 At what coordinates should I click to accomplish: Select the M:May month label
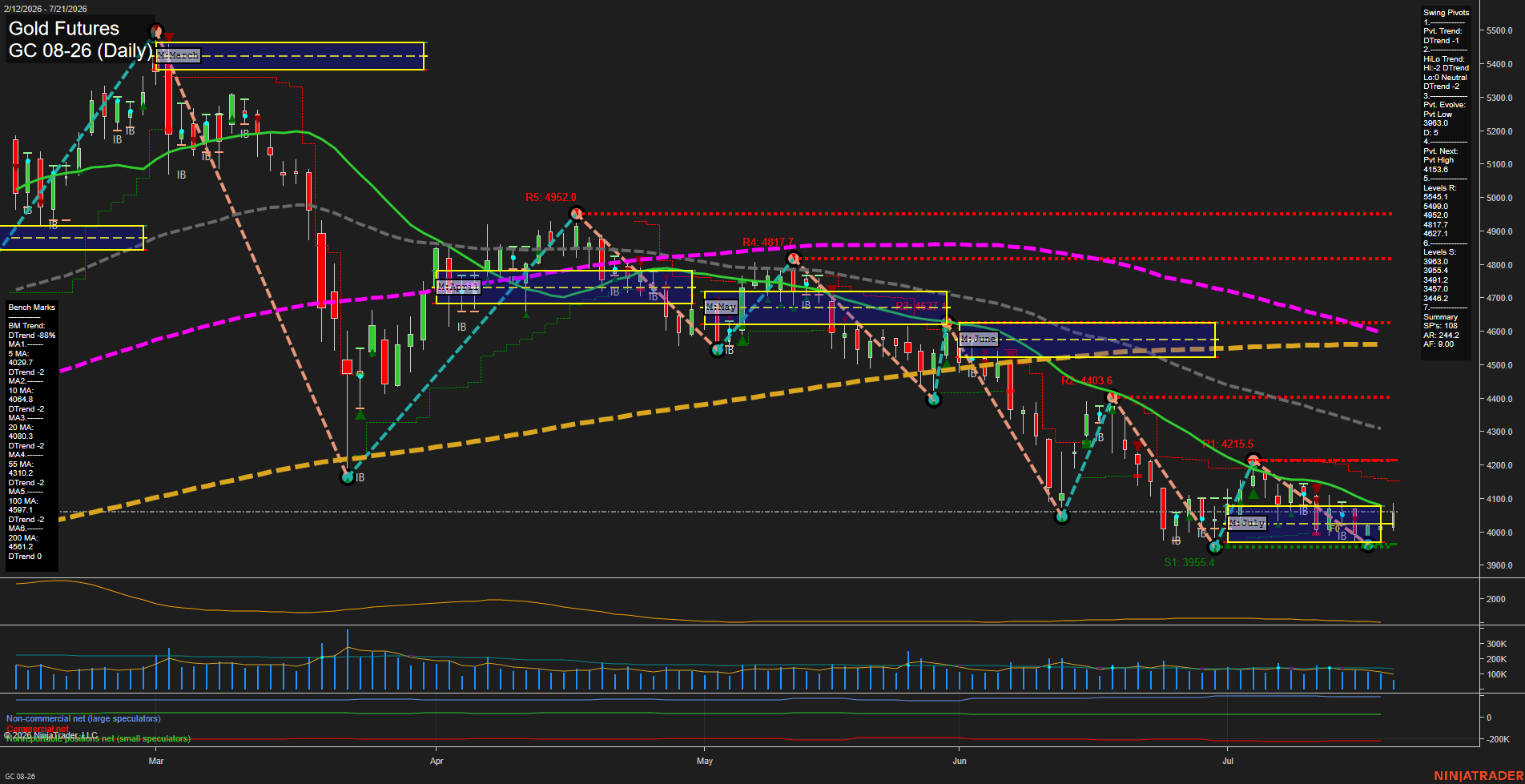[x=721, y=307]
